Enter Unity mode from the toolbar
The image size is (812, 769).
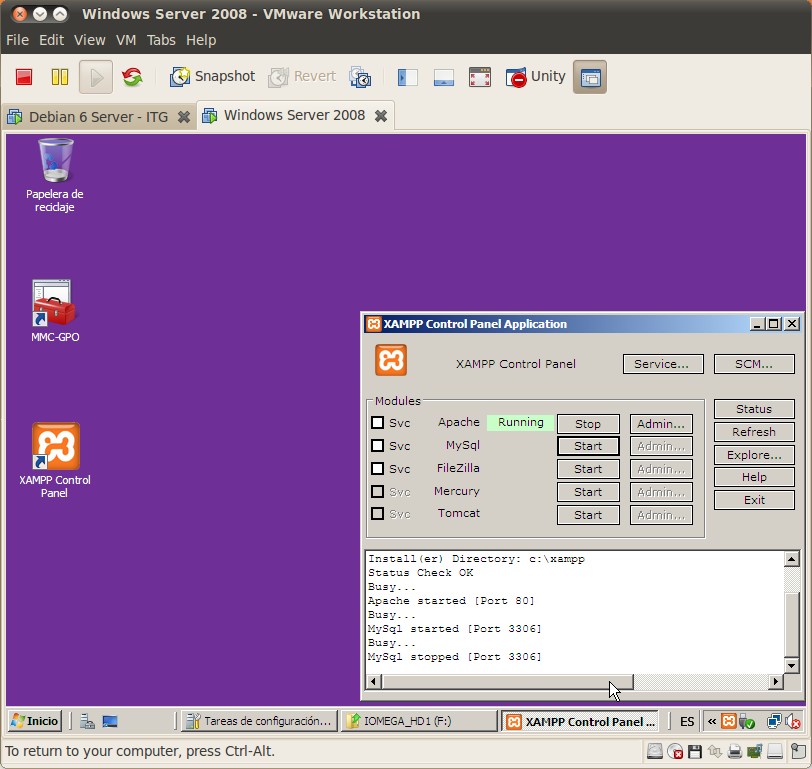point(535,76)
